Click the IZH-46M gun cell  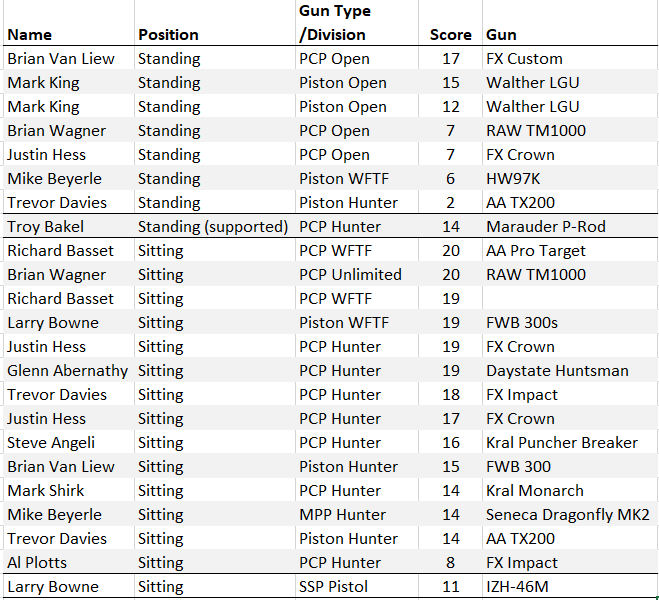click(570, 586)
